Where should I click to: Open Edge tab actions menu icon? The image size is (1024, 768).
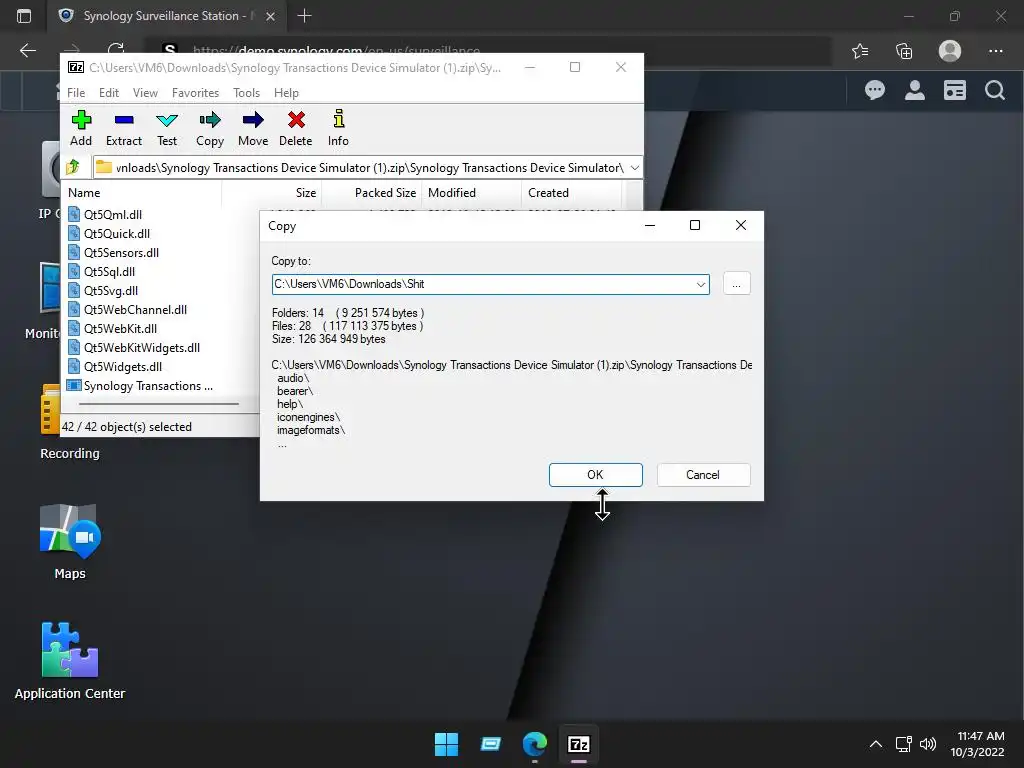point(24,16)
